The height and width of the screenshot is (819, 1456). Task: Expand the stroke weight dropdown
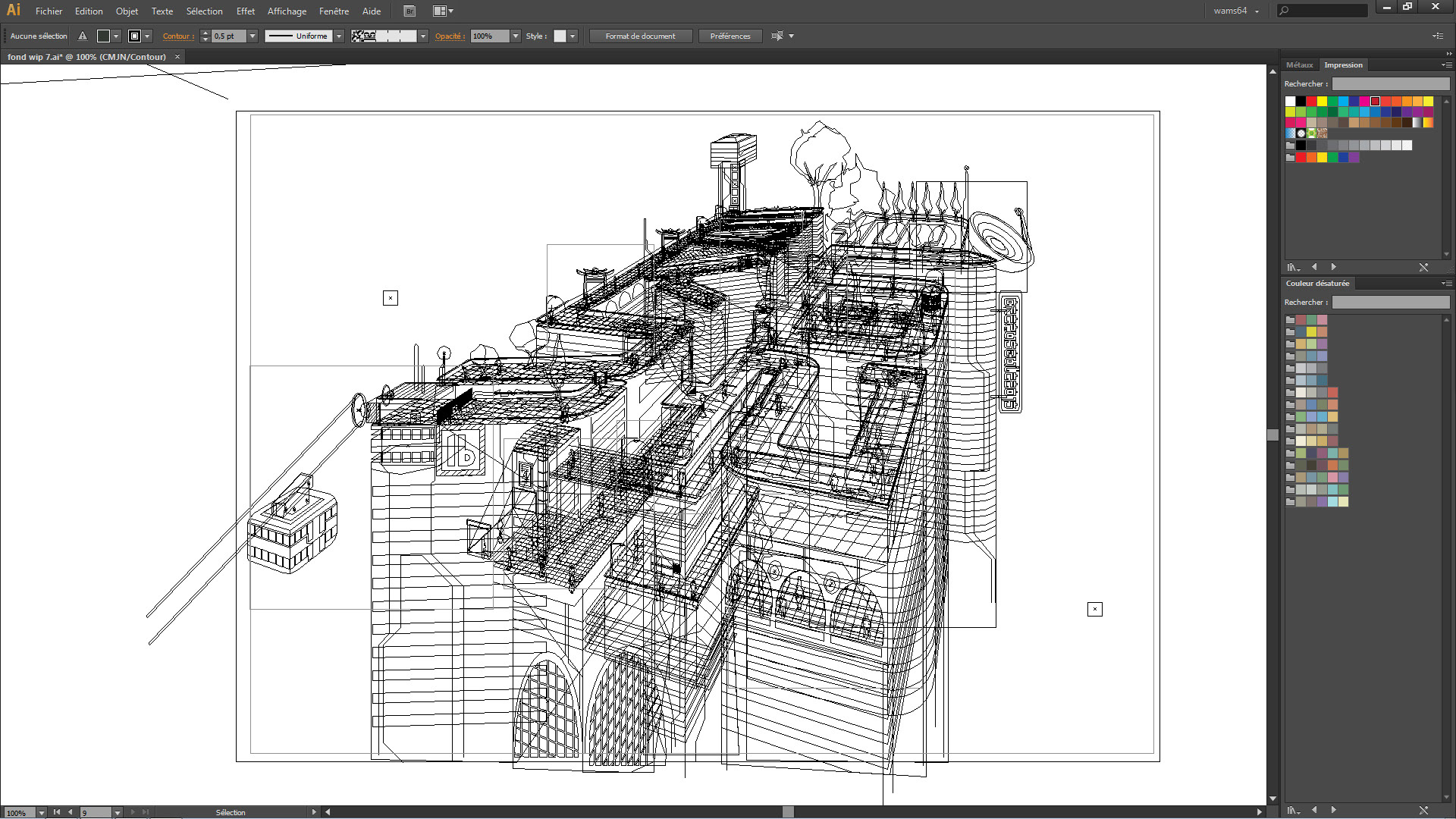253,36
